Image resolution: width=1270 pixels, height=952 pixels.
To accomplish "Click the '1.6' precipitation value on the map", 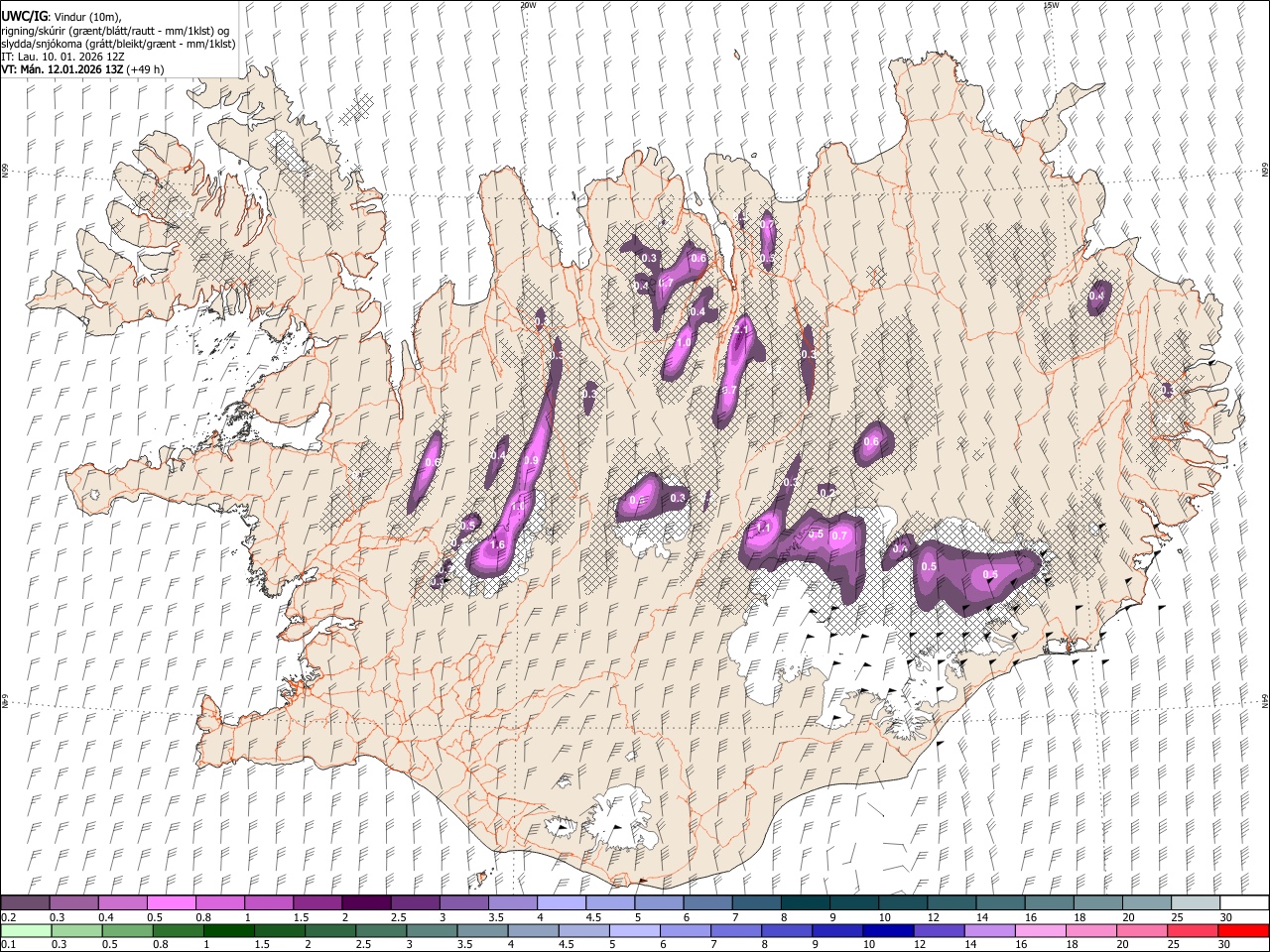I will point(498,544).
